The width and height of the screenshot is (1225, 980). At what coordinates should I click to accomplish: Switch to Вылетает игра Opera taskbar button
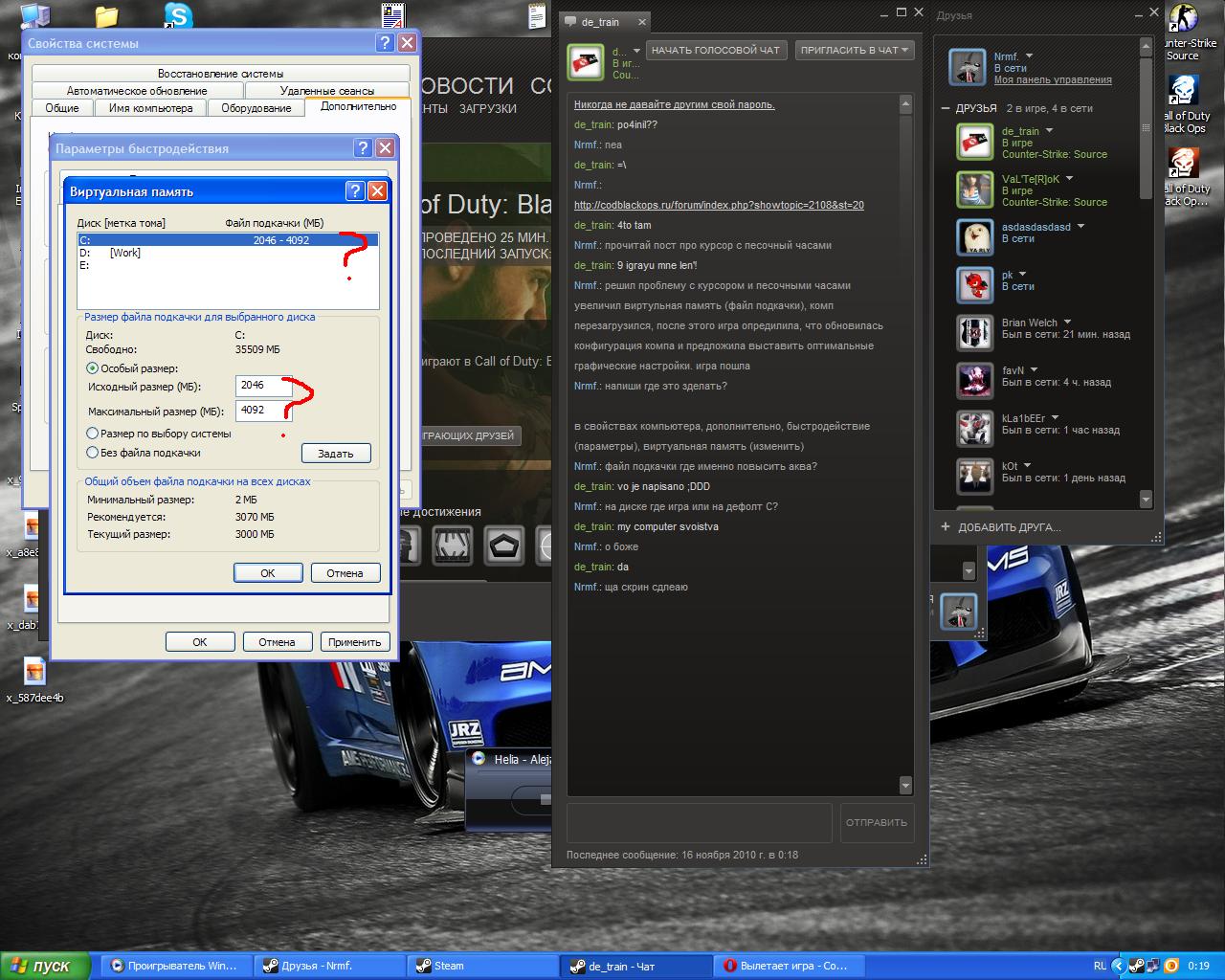791,966
